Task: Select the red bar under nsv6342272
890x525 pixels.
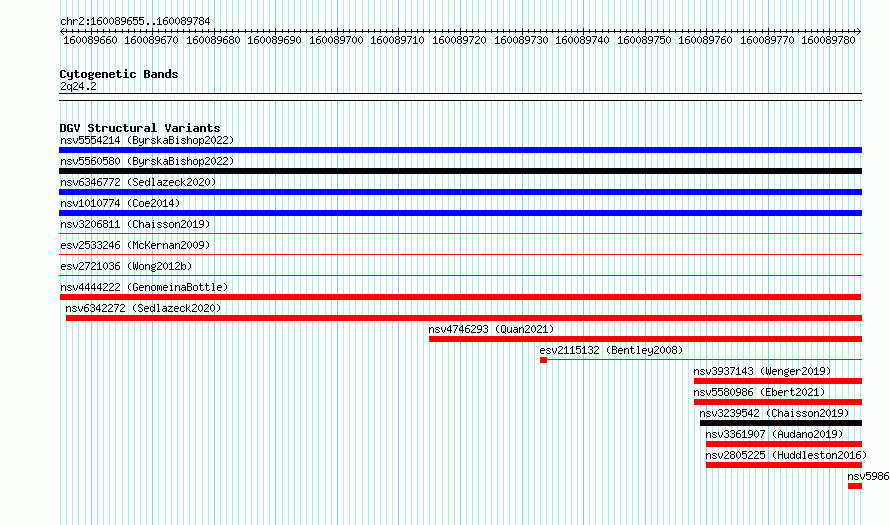Action: point(464,318)
